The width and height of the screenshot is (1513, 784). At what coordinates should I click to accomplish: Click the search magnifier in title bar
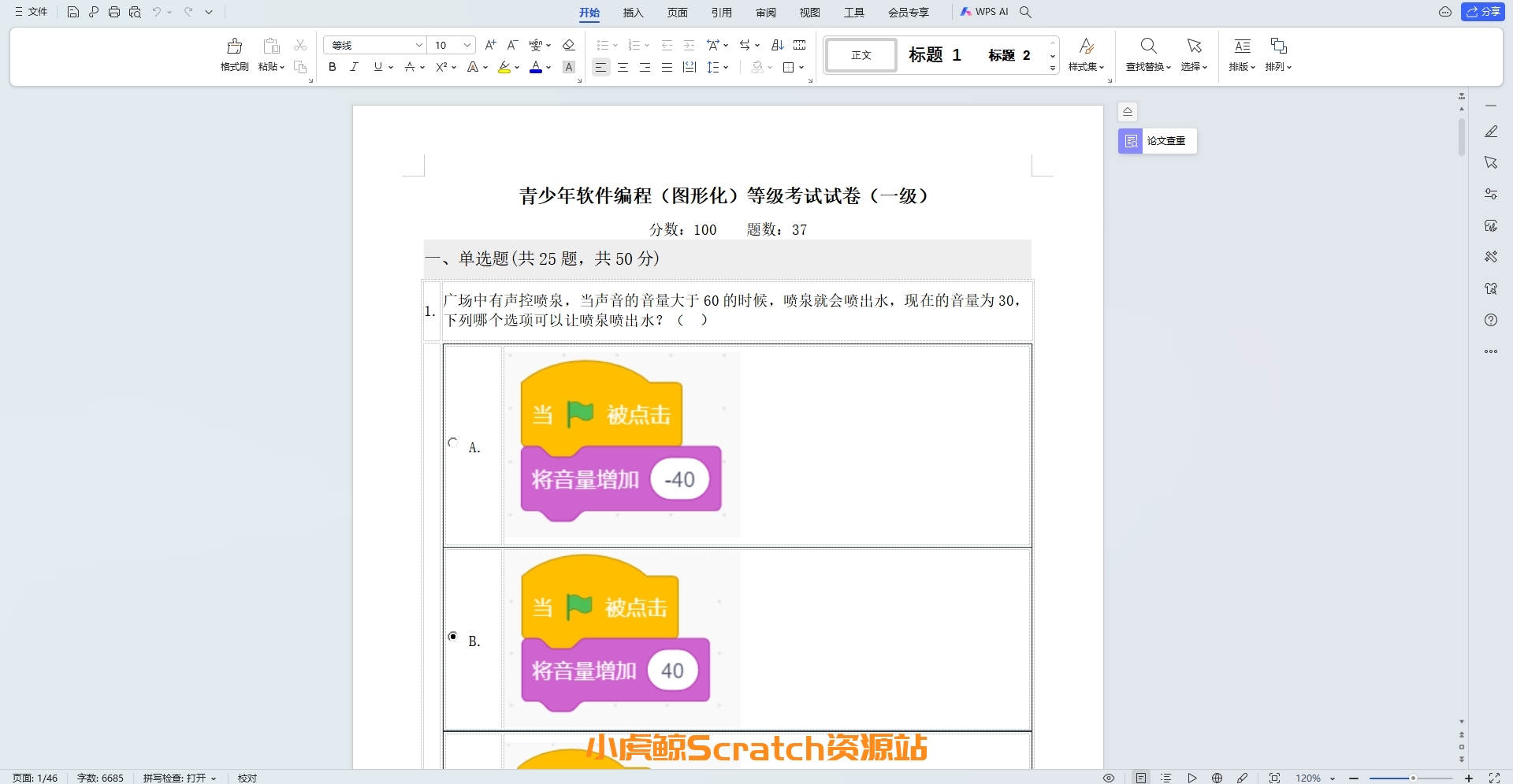click(x=1025, y=12)
